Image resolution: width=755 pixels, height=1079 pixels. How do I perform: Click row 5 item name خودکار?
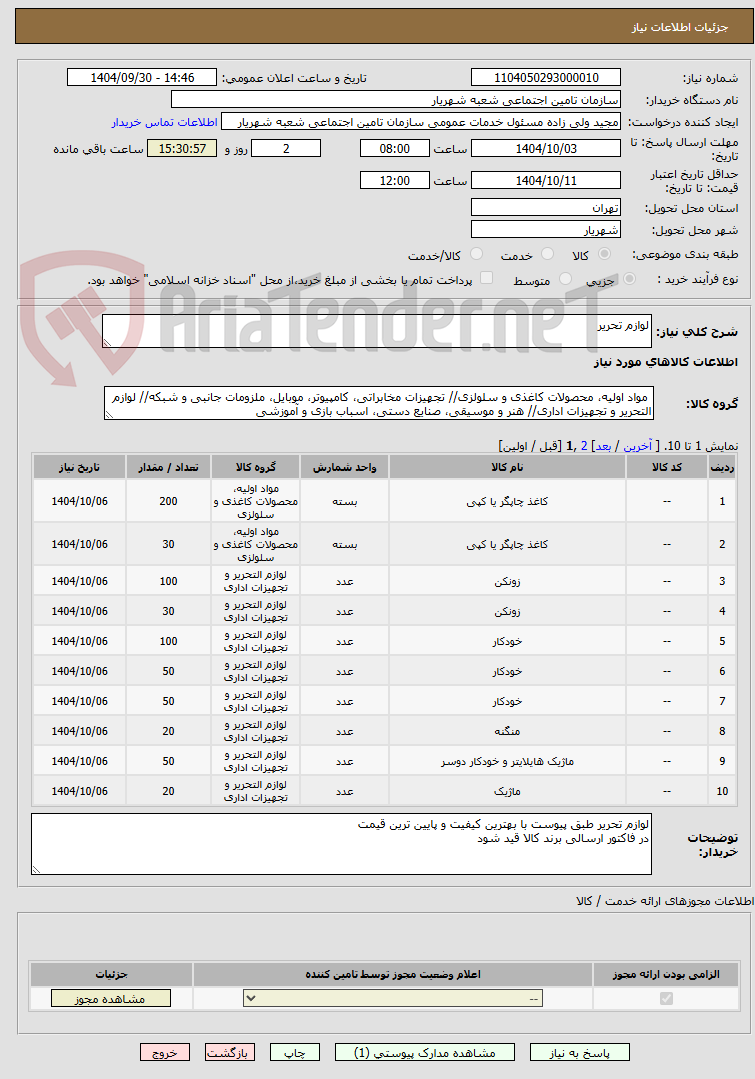tap(507, 641)
